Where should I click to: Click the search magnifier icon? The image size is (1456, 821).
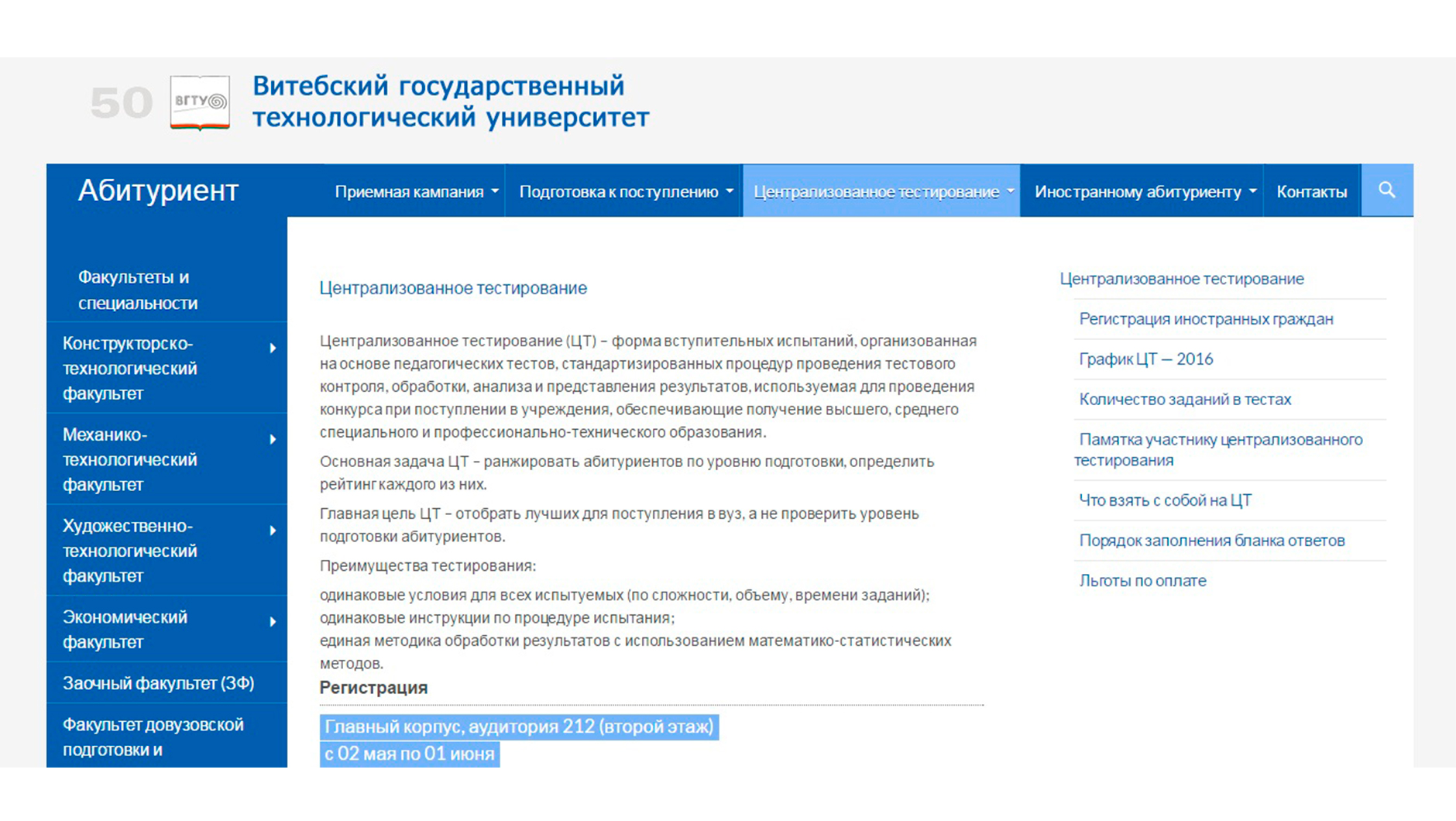pyautogui.click(x=1386, y=191)
